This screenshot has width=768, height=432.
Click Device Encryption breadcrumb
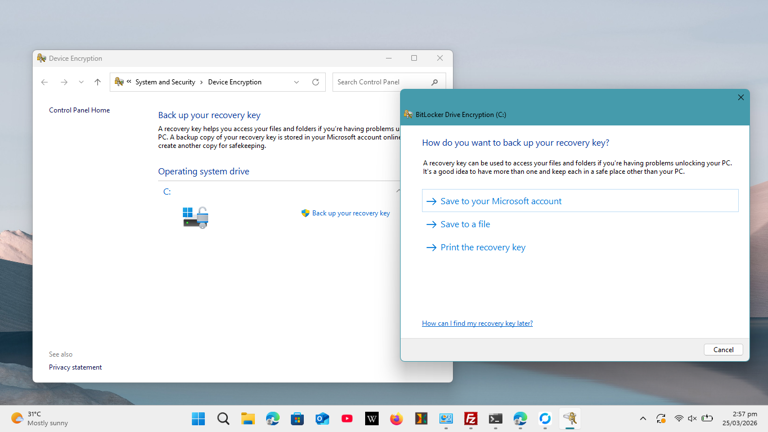pyautogui.click(x=235, y=82)
